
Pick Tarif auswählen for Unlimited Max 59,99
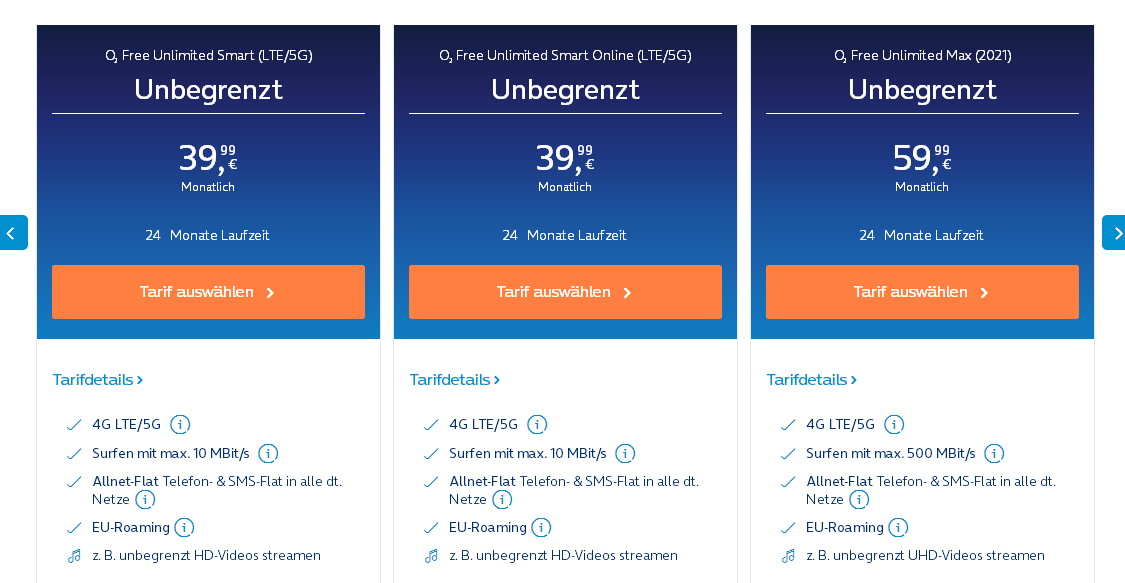(x=922, y=292)
